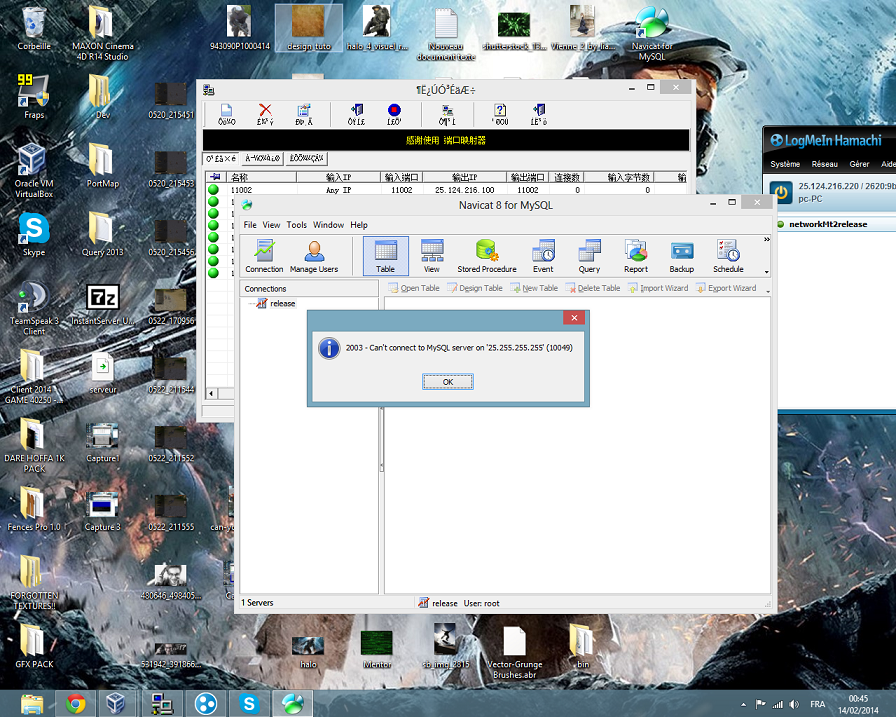The width and height of the screenshot is (896, 717).
Task: Open the PortMap folder on desktop
Action: pyautogui.click(x=103, y=166)
